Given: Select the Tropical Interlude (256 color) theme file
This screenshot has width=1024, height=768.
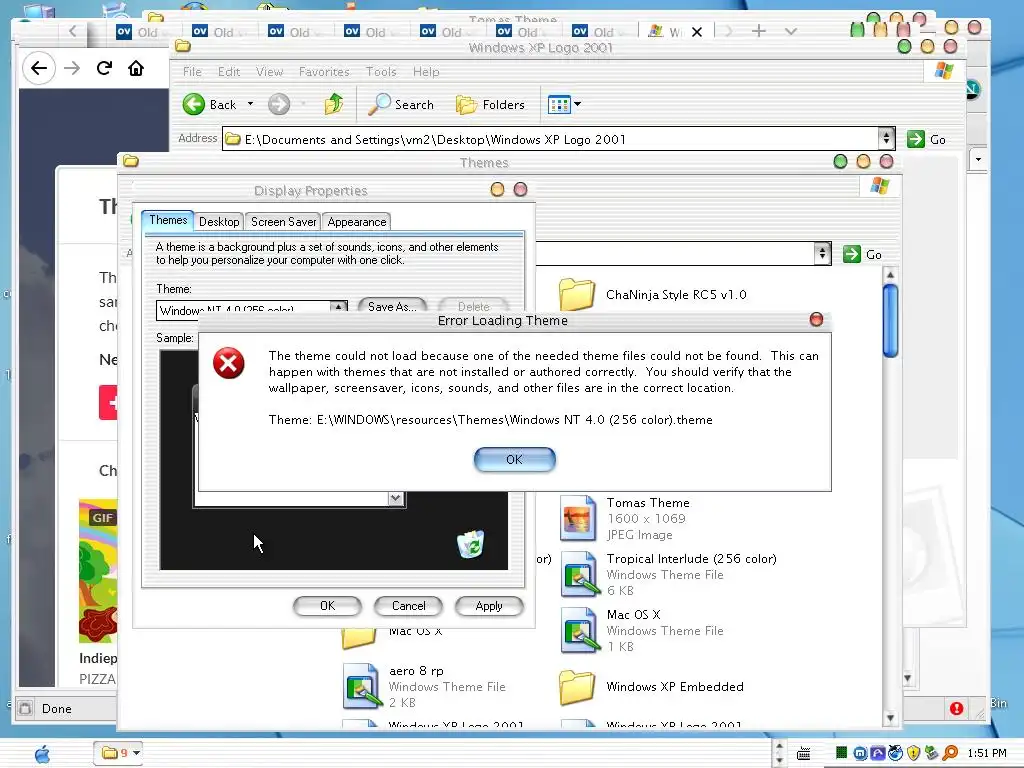Looking at the screenshot, I should [x=668, y=575].
